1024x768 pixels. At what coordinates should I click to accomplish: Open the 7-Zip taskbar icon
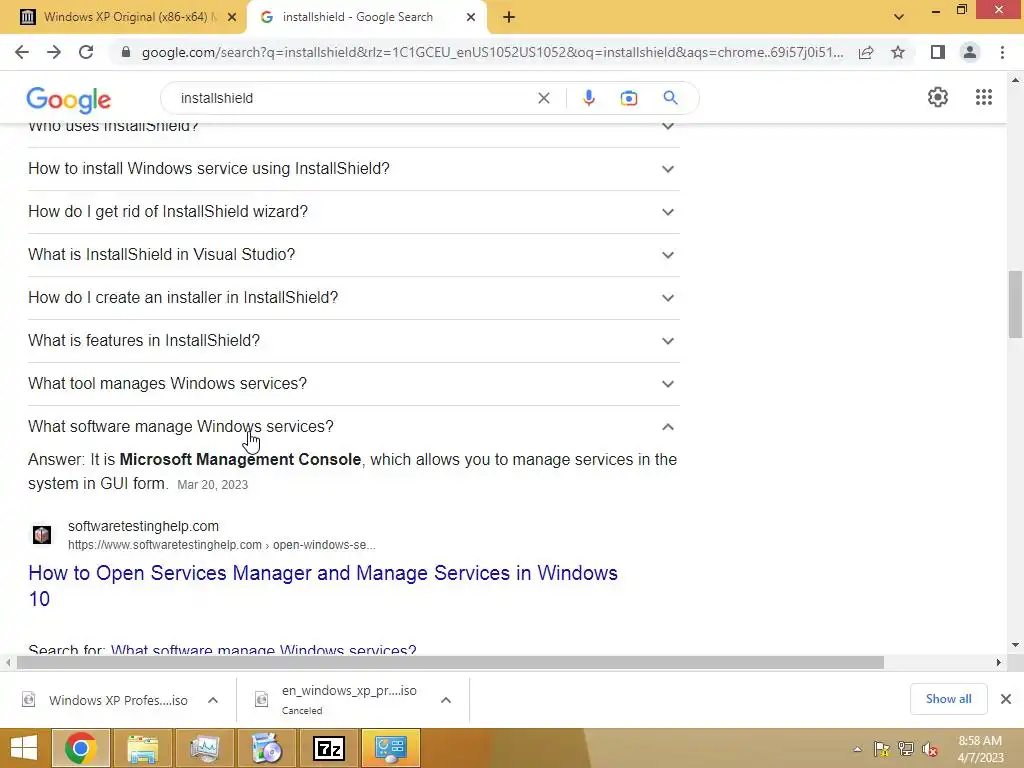click(x=328, y=748)
